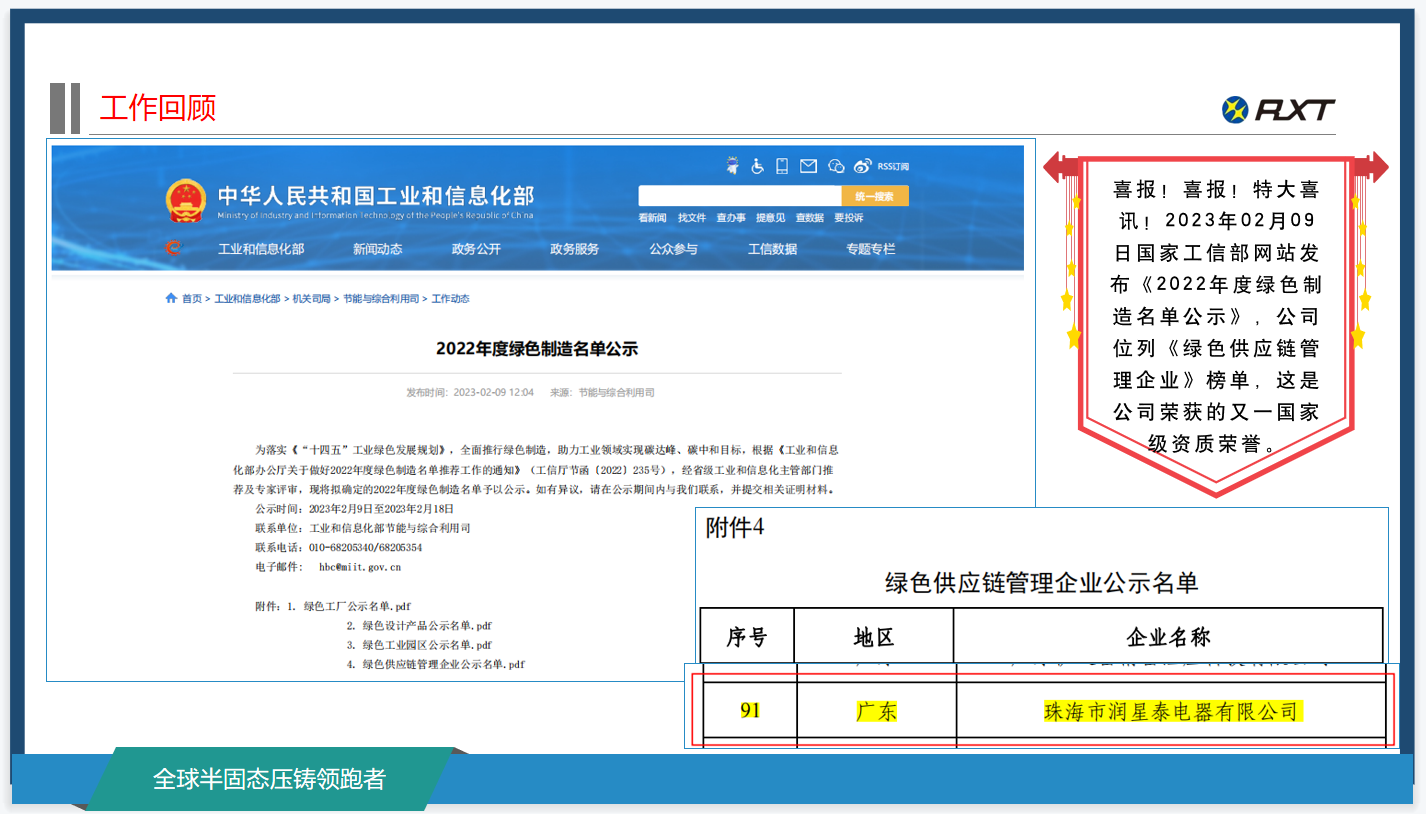Click the 序号 column header

tap(747, 636)
